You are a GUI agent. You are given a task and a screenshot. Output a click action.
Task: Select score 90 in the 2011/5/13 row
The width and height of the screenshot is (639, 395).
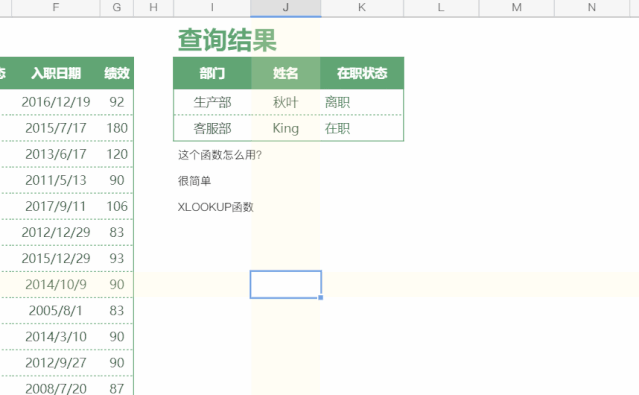pos(117,180)
